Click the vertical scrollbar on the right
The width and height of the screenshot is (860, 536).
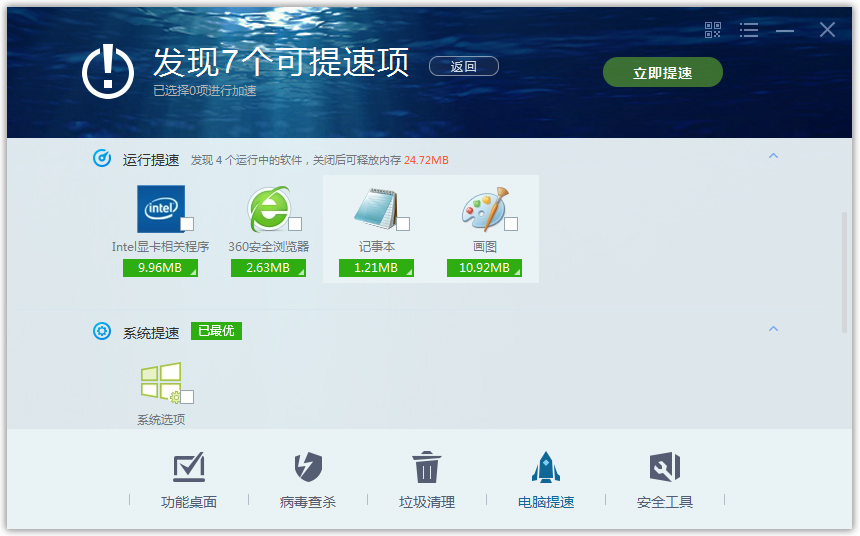point(844,270)
